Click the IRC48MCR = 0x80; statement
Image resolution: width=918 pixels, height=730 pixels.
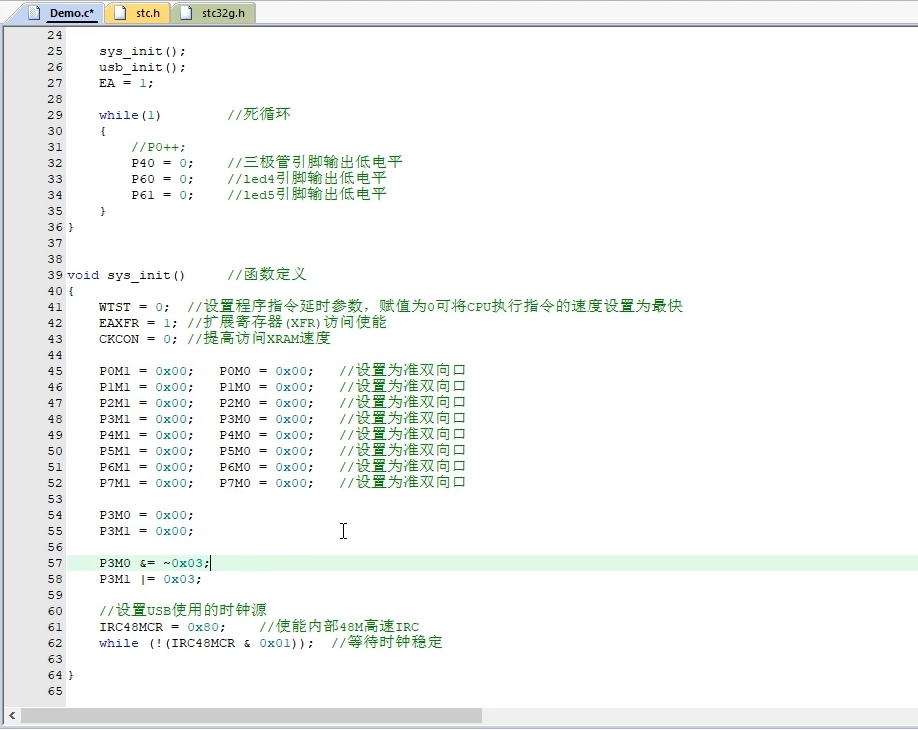click(162, 627)
